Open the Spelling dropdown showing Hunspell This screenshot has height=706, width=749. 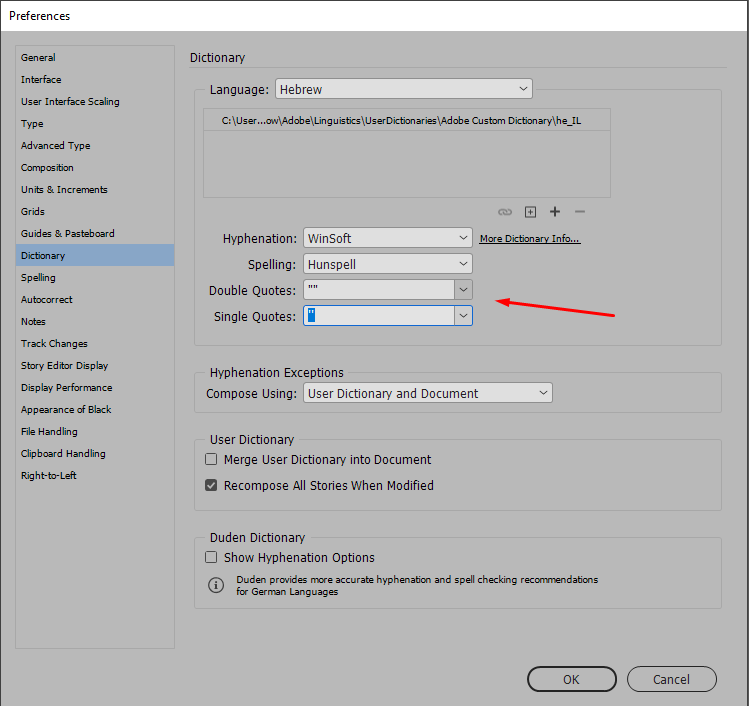[x=388, y=264]
